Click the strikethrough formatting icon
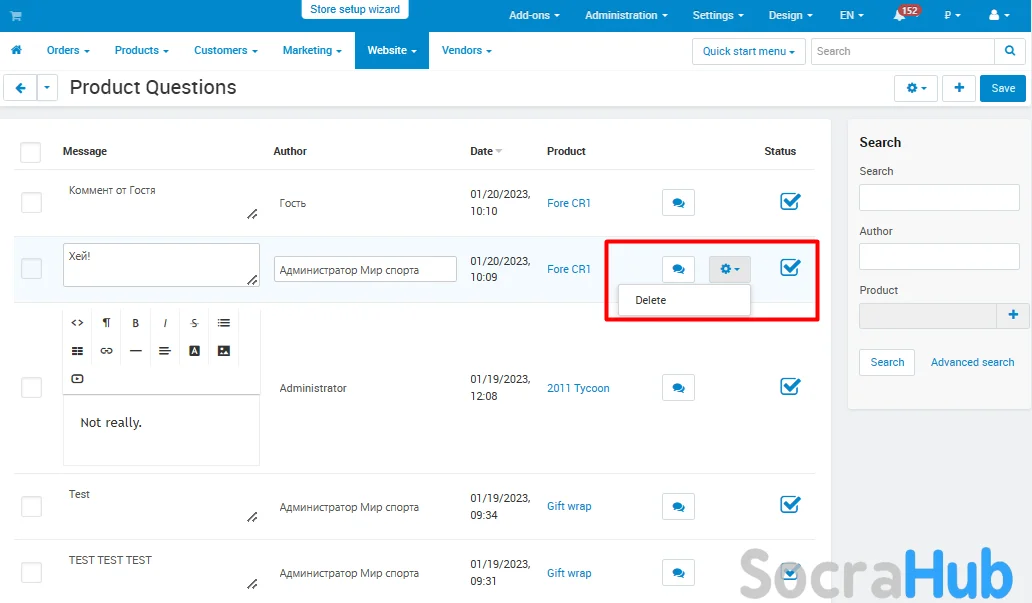This screenshot has height=603, width=1032. point(194,323)
